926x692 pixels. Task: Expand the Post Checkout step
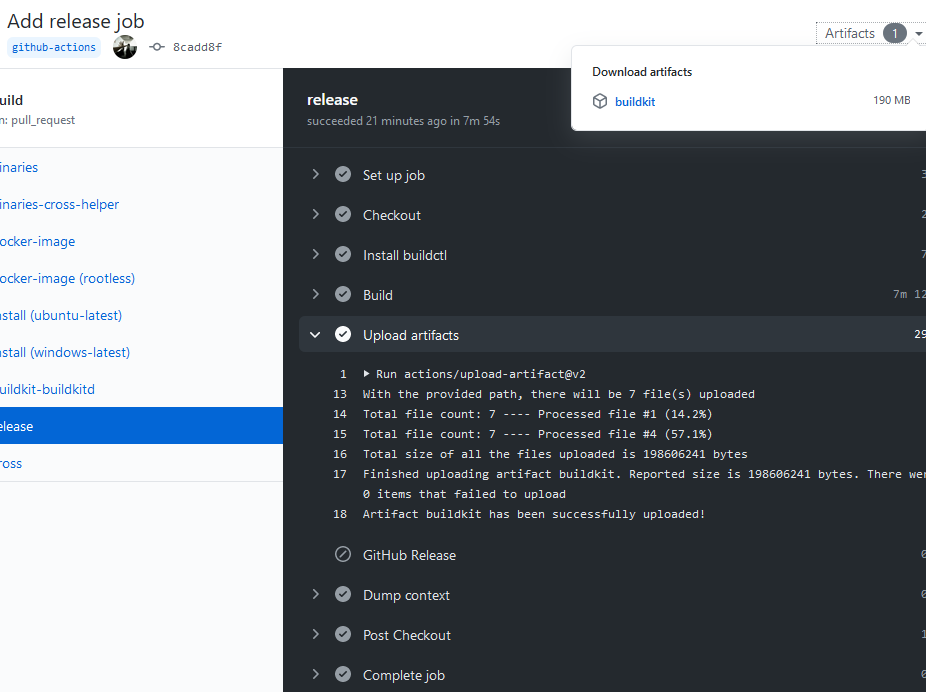point(315,634)
